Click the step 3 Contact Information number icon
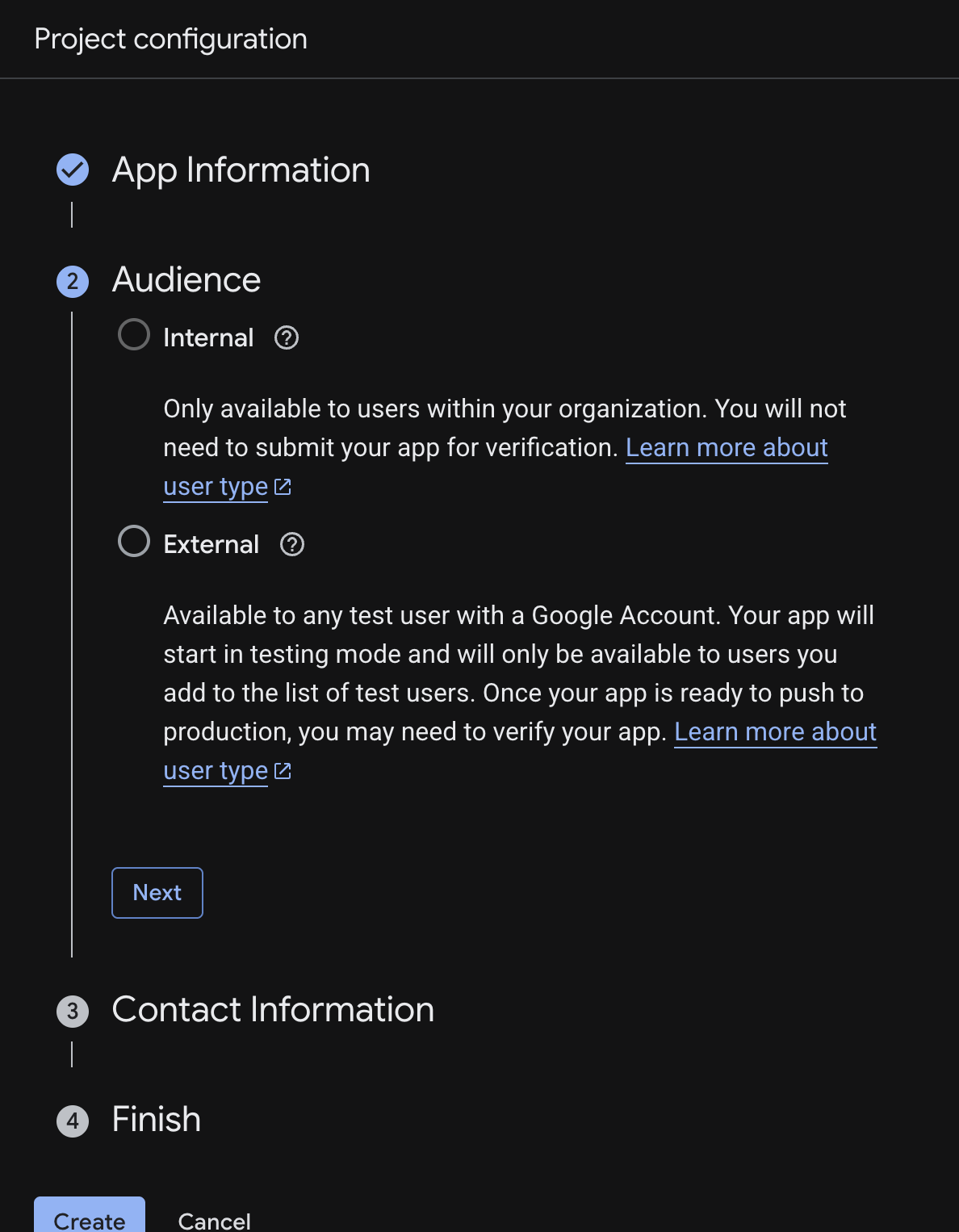The width and height of the screenshot is (959, 1232). (73, 1011)
